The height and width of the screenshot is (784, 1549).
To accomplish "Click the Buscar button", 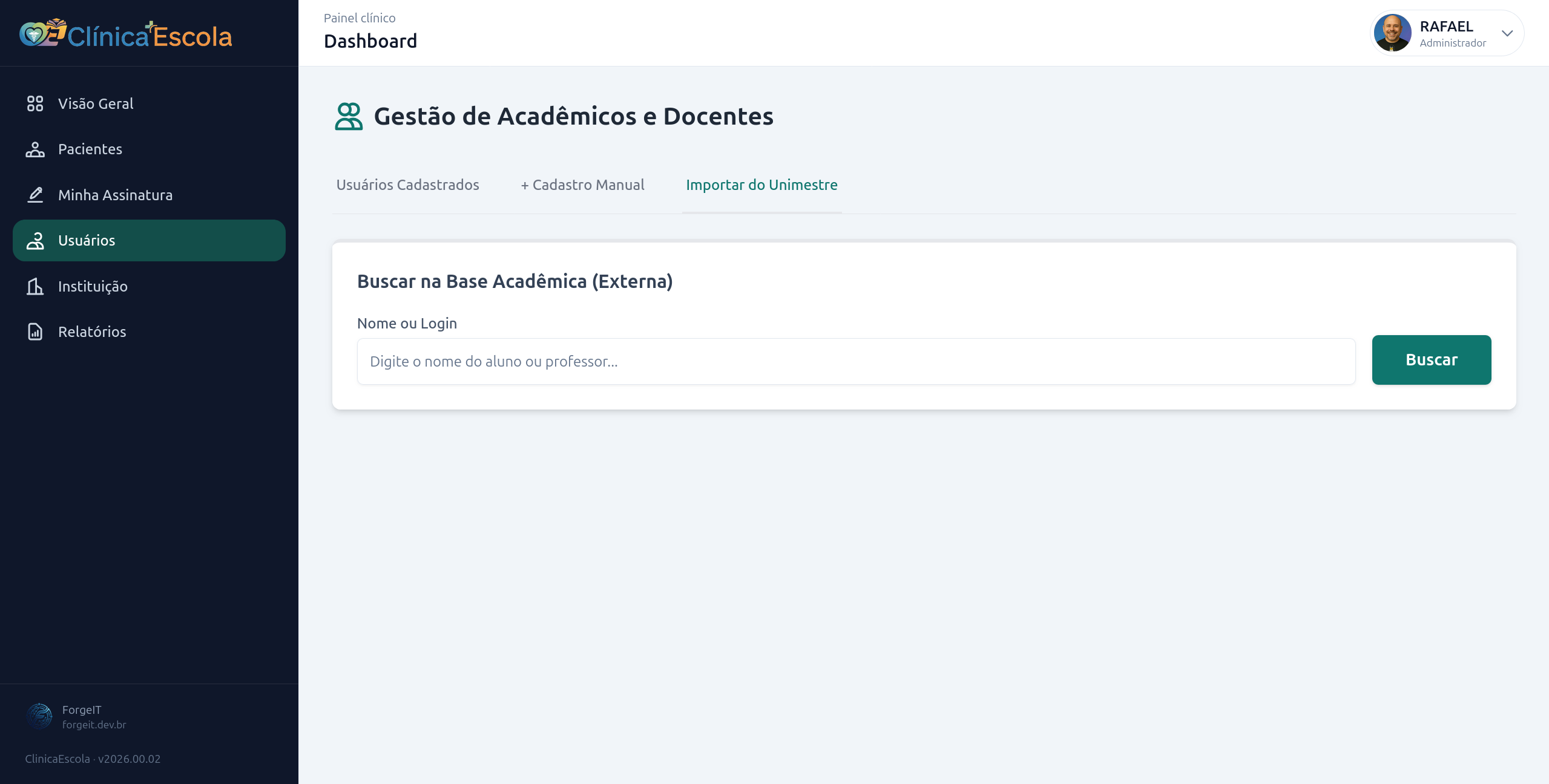I will (x=1432, y=360).
